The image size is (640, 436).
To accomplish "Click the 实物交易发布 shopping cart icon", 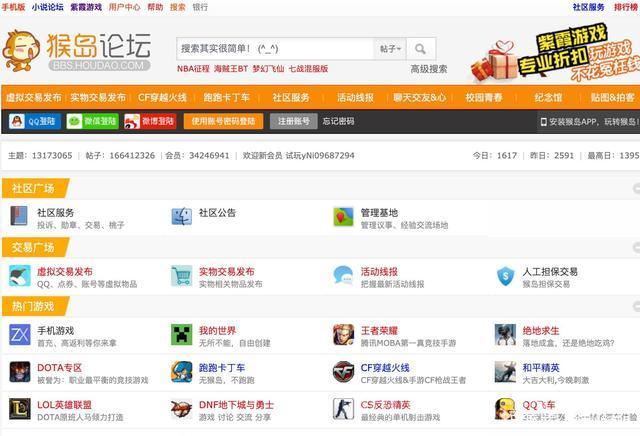I will tap(182, 276).
